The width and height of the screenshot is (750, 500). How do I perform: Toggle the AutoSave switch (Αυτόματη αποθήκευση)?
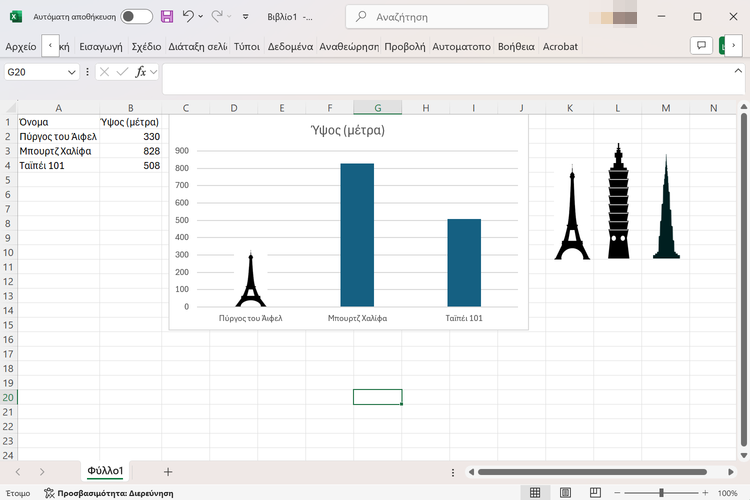pyautogui.click(x=136, y=17)
